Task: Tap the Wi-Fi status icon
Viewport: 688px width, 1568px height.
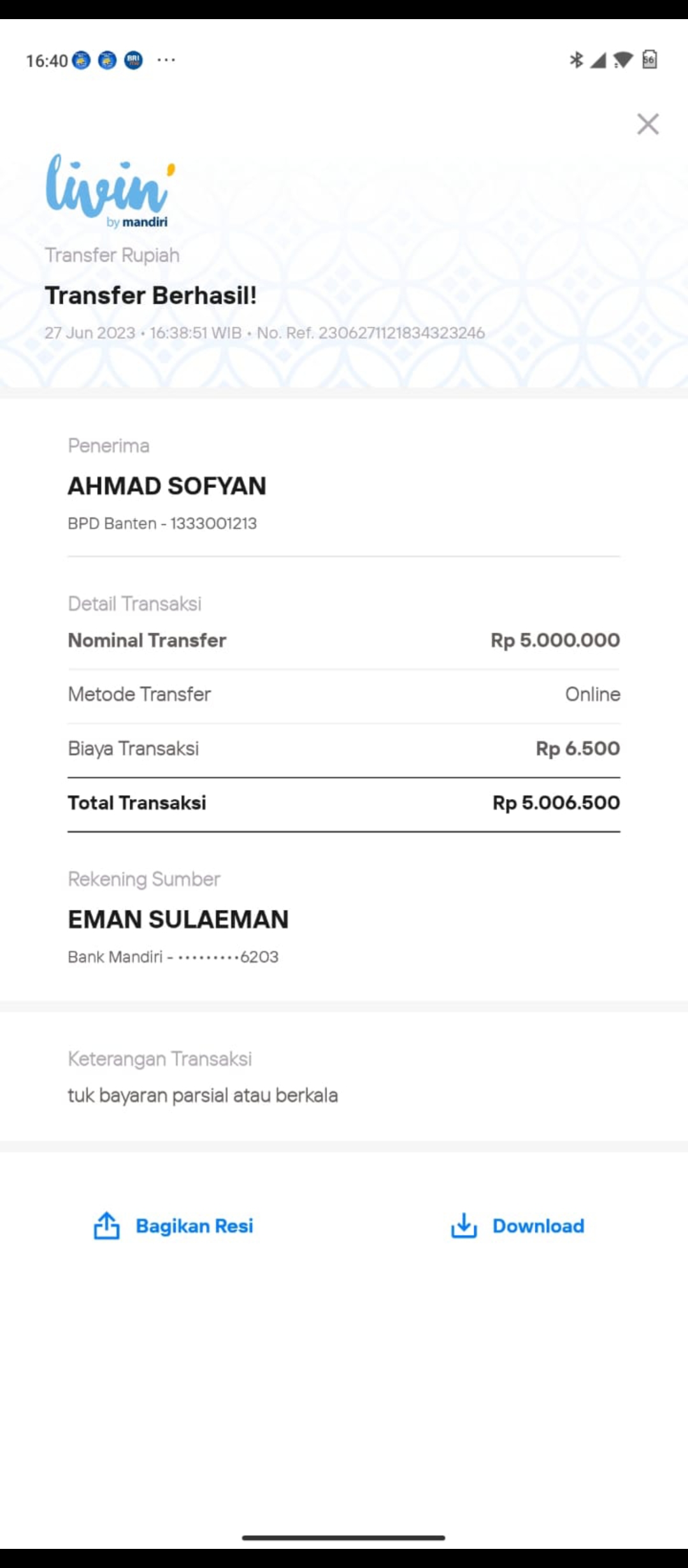Action: coord(623,60)
